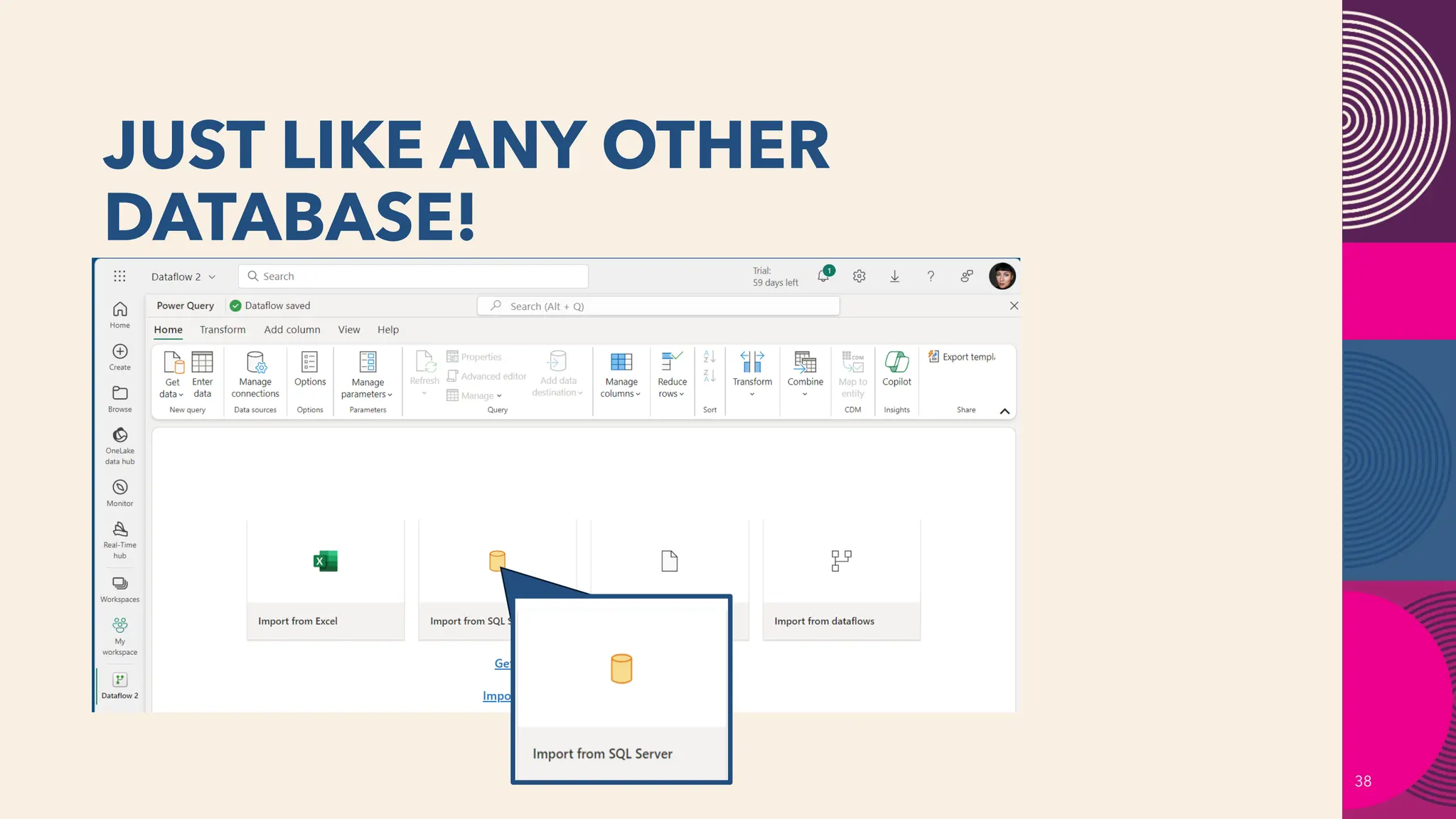Open the app launcher grid icon
Viewport: 1456px width, 819px height.
tap(119, 277)
